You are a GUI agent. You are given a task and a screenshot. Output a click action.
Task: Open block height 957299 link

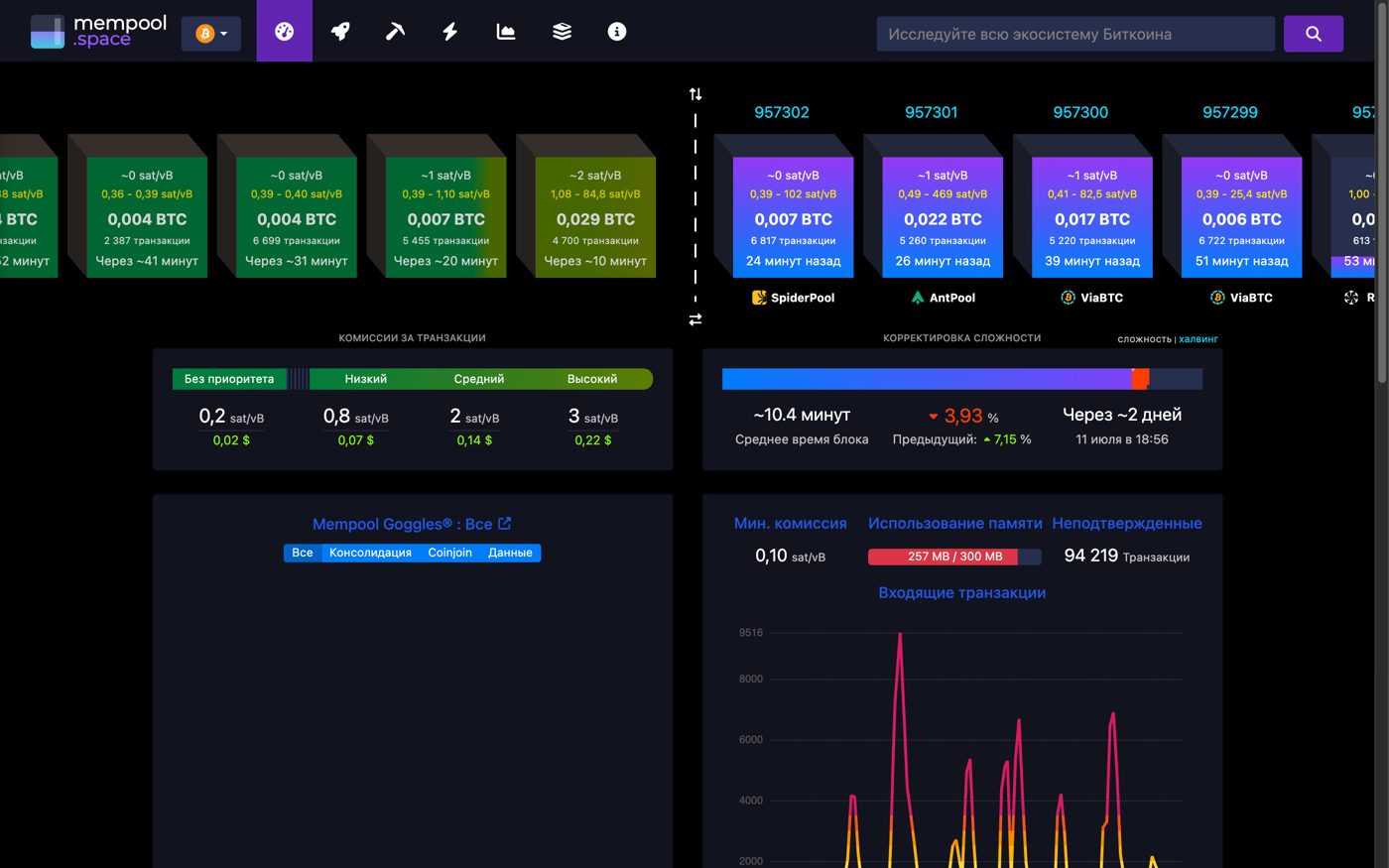coord(1230,112)
